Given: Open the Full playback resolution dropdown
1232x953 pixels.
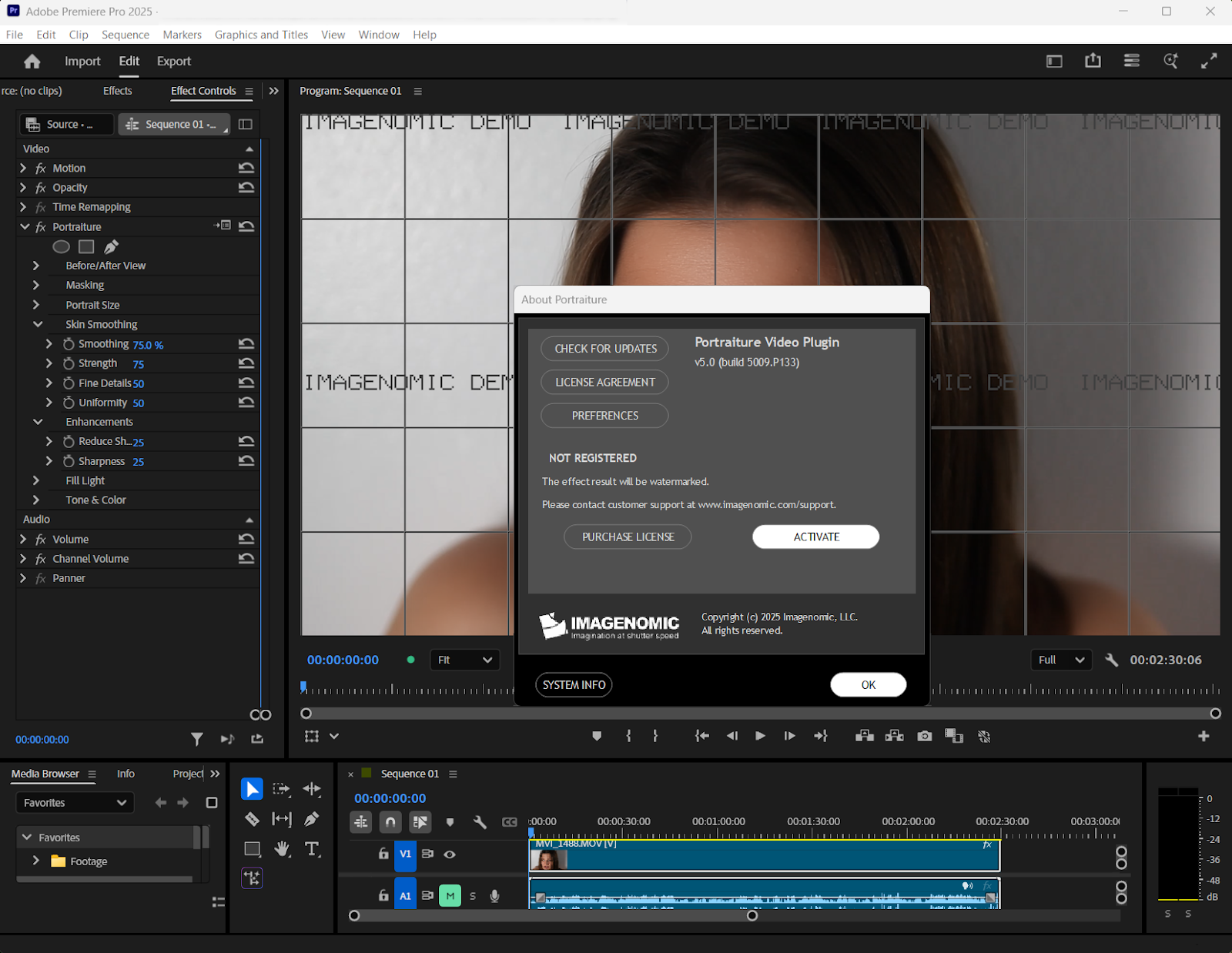Looking at the screenshot, I should (1060, 660).
